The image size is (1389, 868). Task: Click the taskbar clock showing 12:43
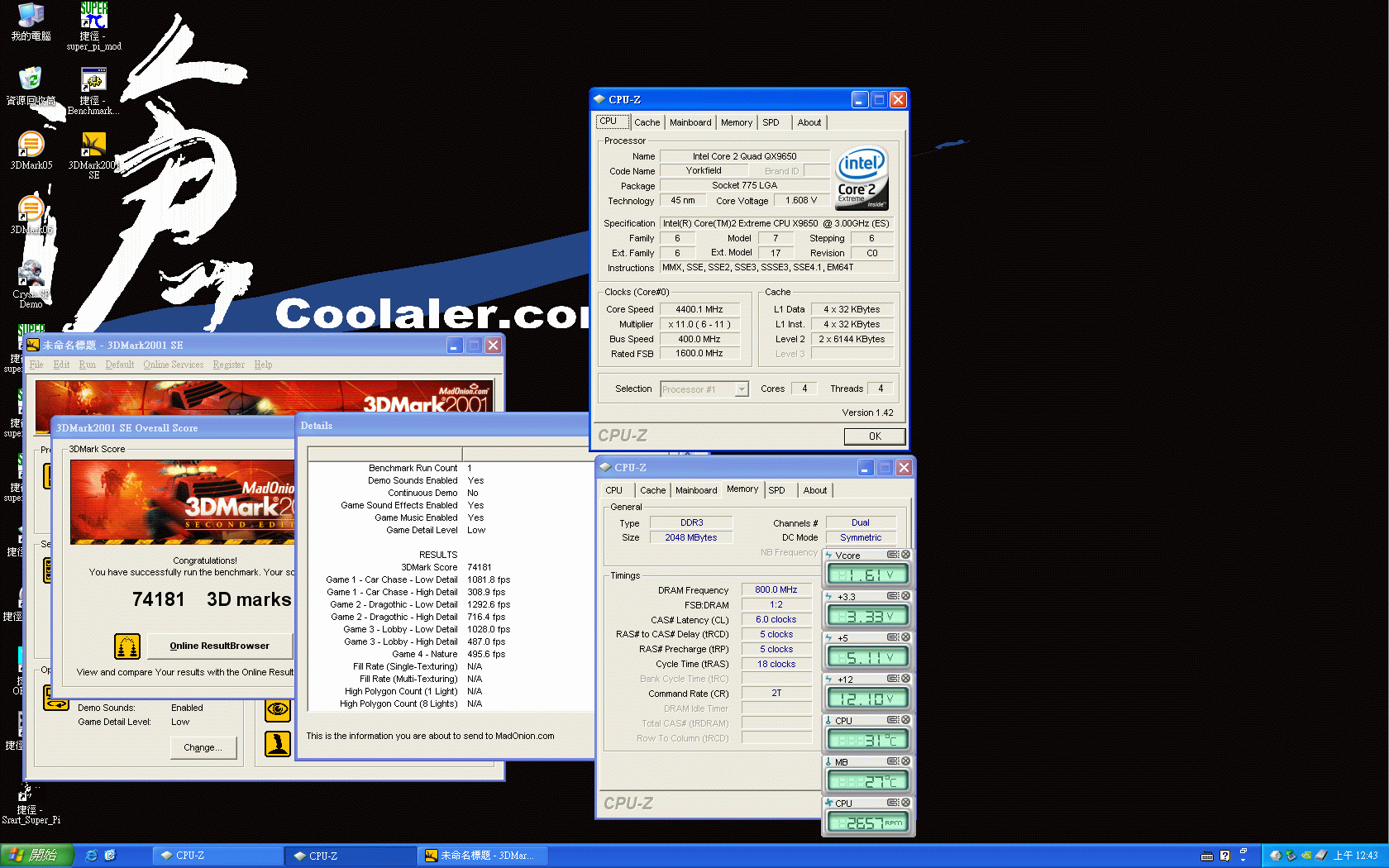[1355, 856]
